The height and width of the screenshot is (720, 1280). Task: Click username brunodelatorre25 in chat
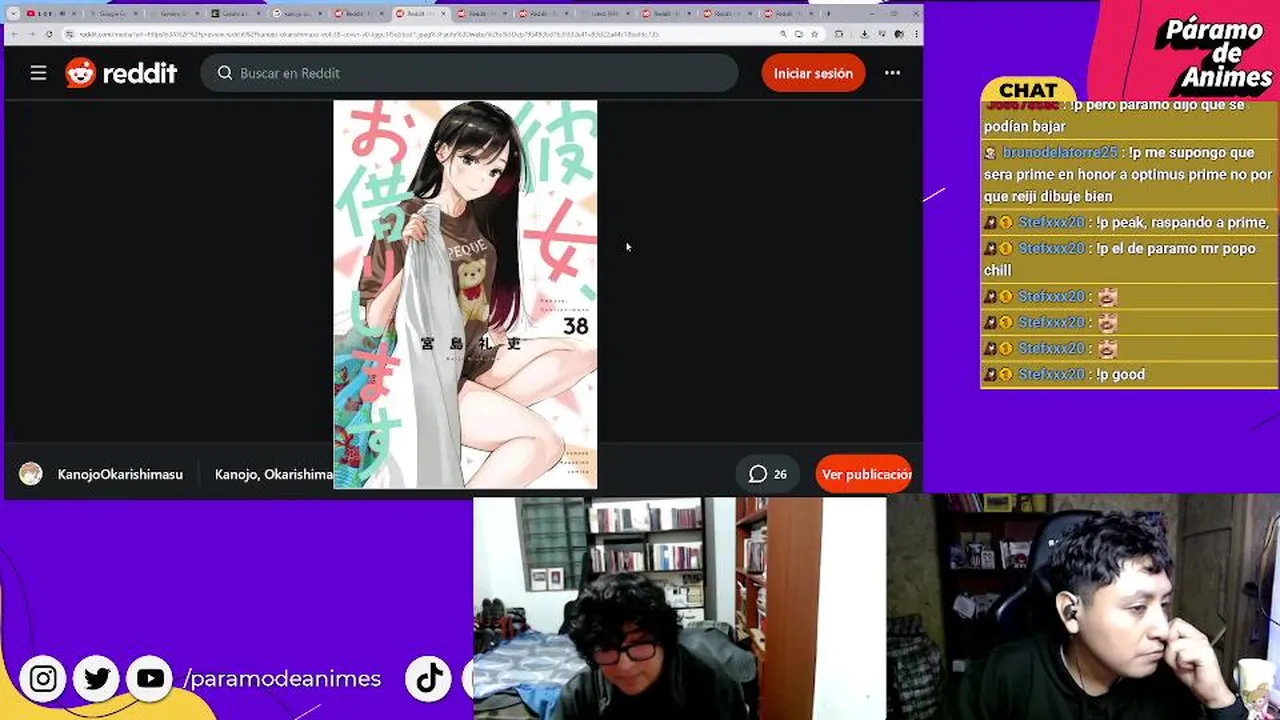[1060, 152]
